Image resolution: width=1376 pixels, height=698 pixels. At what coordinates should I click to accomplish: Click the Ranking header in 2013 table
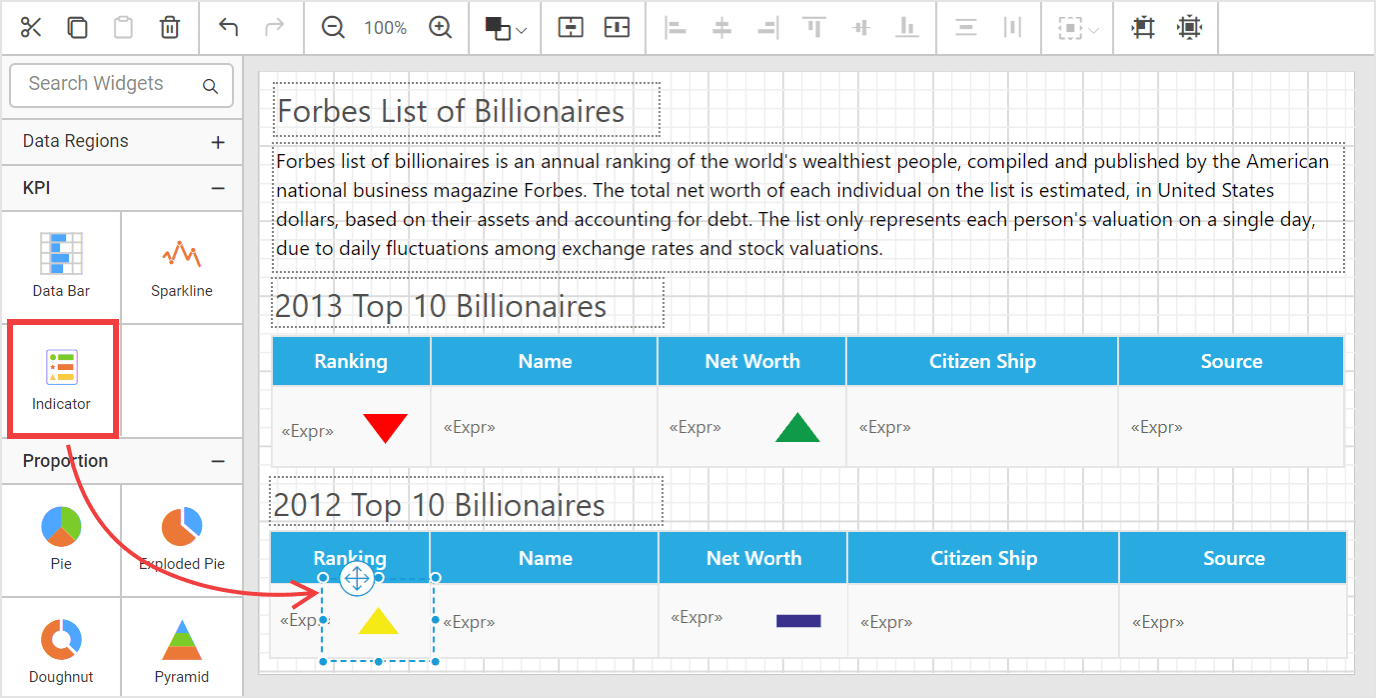pyautogui.click(x=351, y=361)
